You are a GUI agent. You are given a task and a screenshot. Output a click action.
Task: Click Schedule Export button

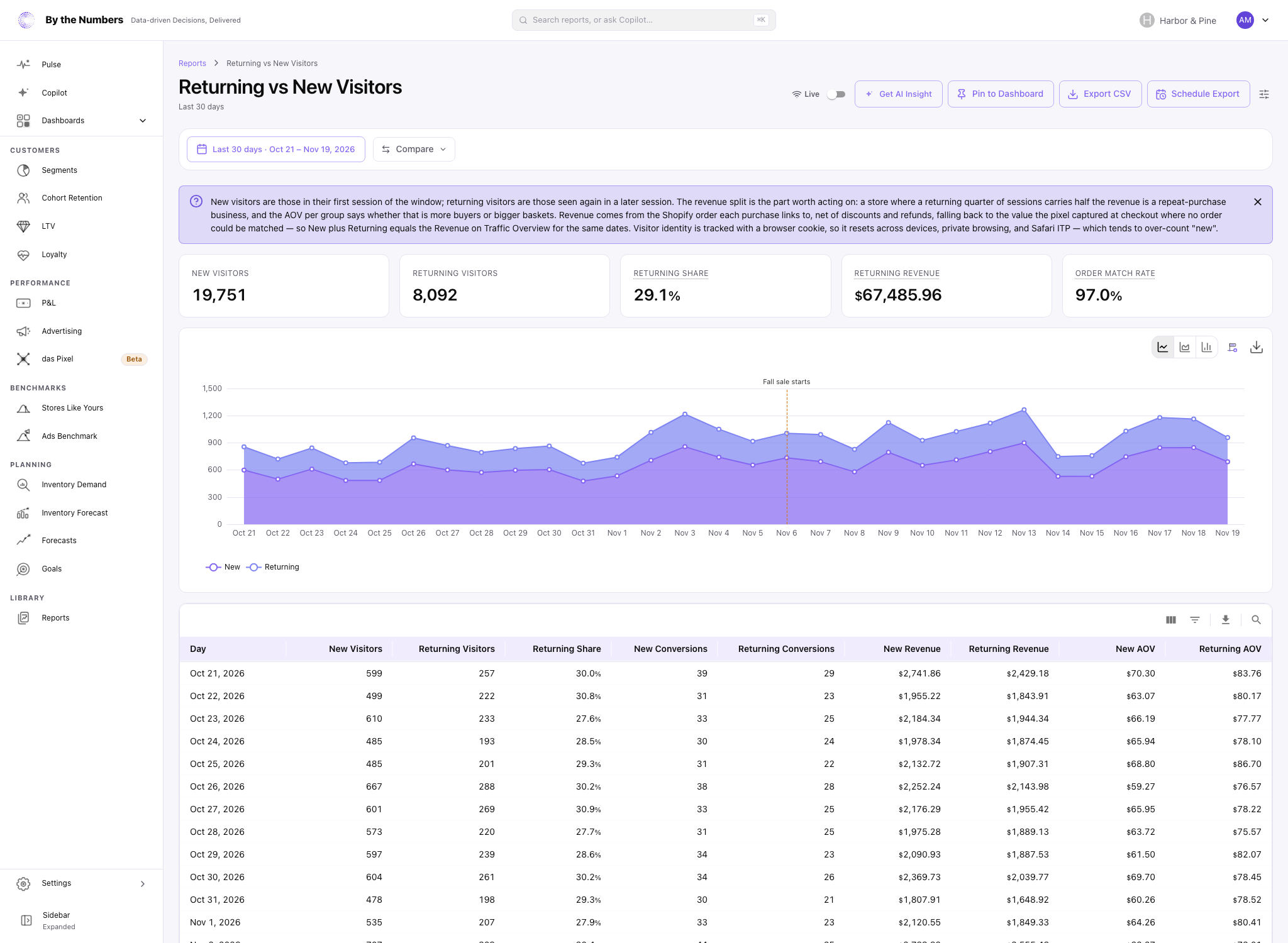pyautogui.click(x=1199, y=94)
